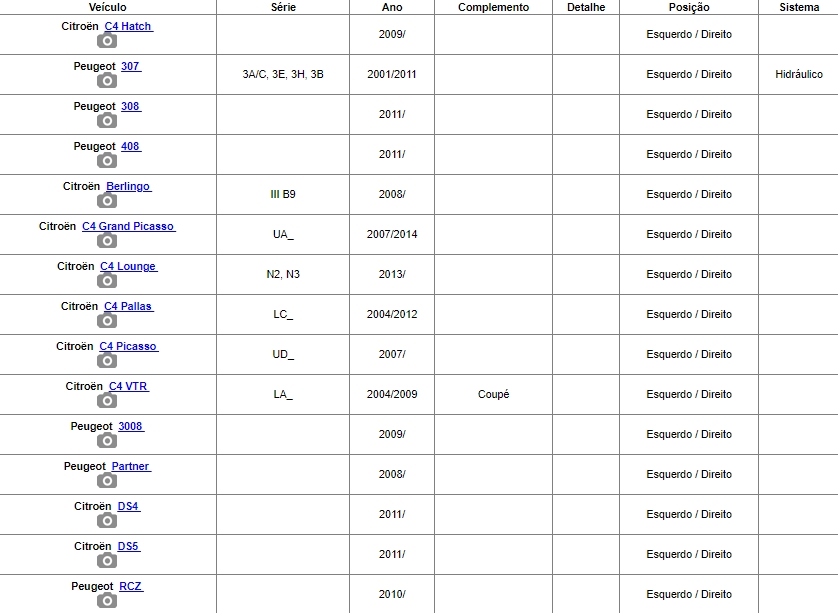The width and height of the screenshot is (838, 613).
Task: Click the year '2008/' in the Berlingo row
Action: click(392, 195)
